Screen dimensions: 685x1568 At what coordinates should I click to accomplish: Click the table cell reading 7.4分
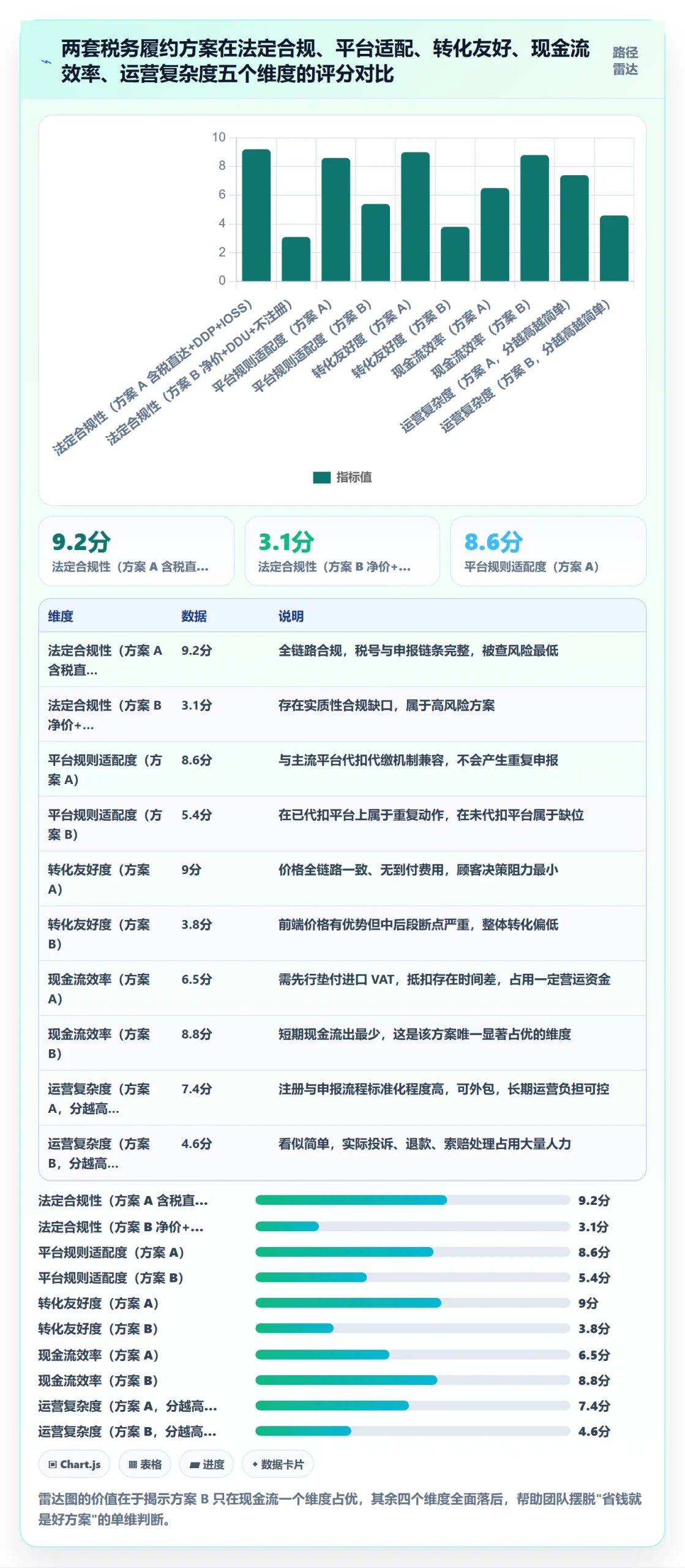point(197,1089)
